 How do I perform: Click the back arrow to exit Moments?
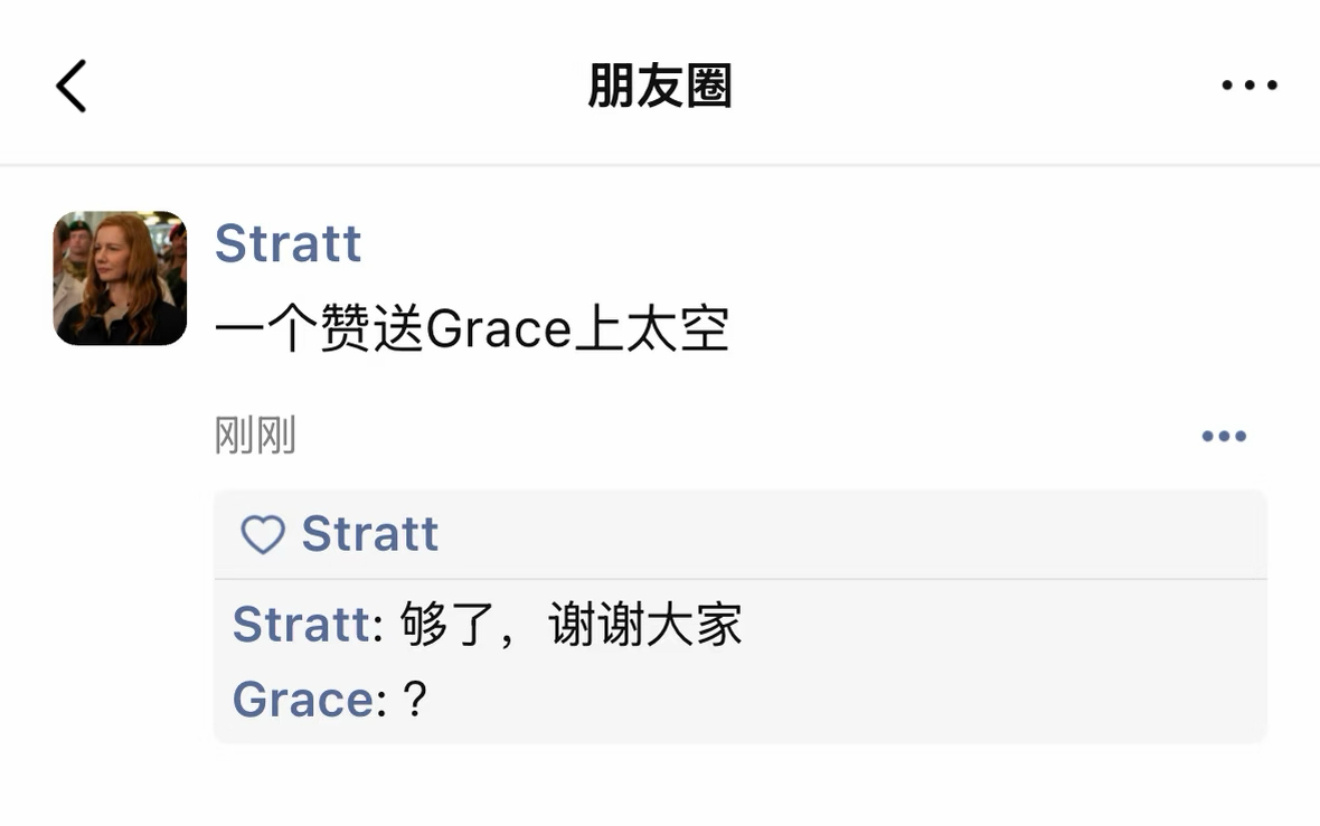pos(70,85)
